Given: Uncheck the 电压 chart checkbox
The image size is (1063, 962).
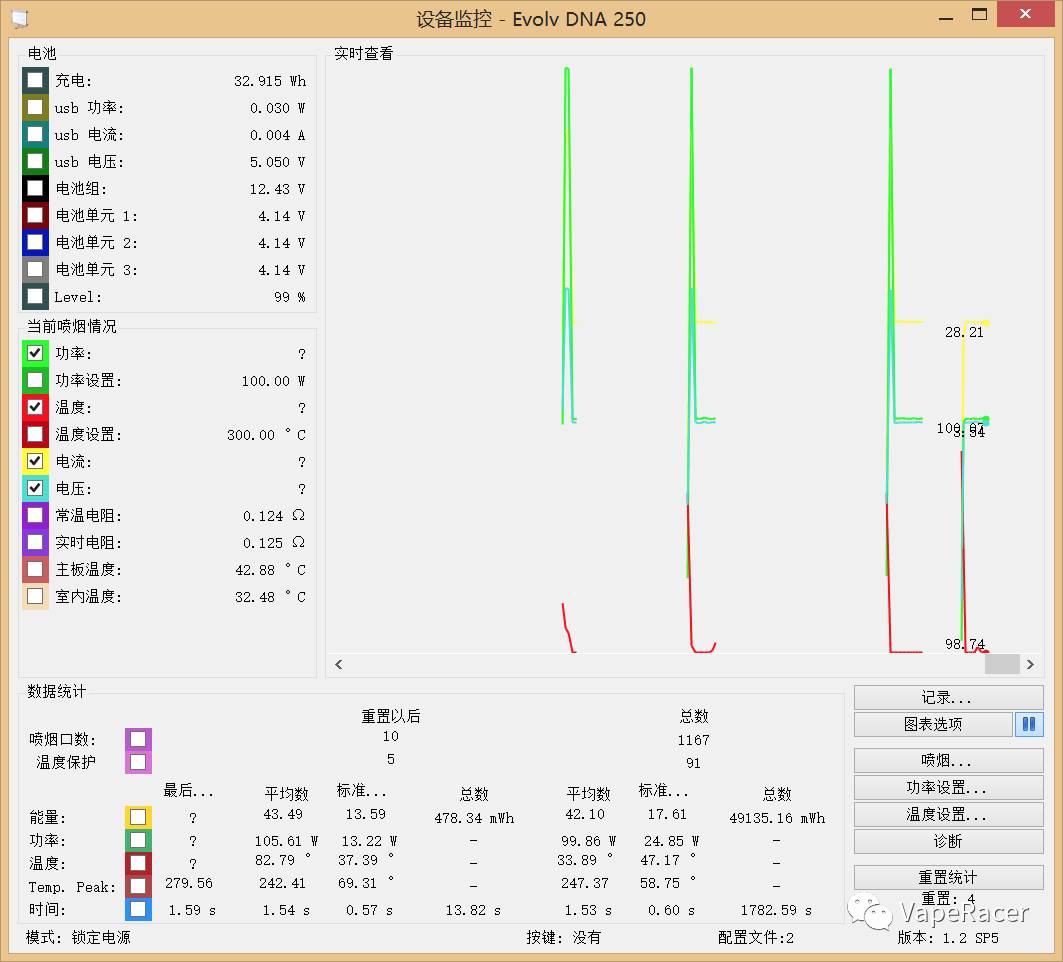Looking at the screenshot, I should click(35, 488).
